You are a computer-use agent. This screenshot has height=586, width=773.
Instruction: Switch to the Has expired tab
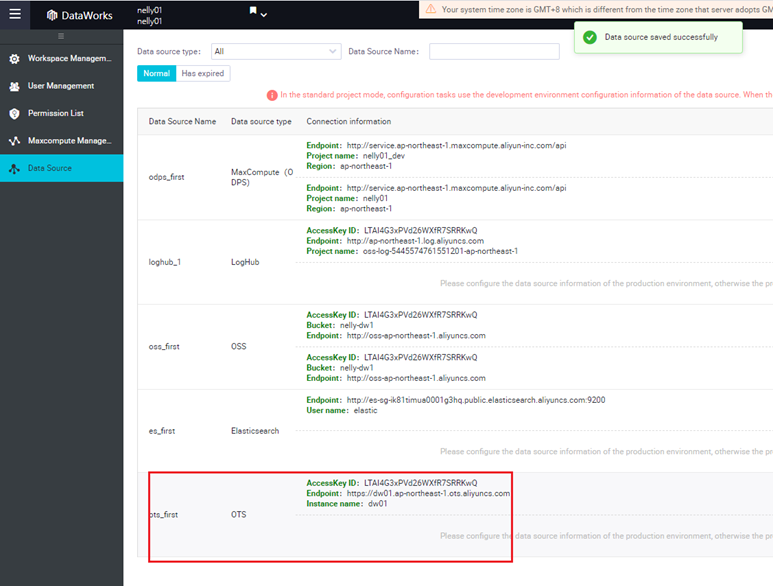tap(203, 73)
